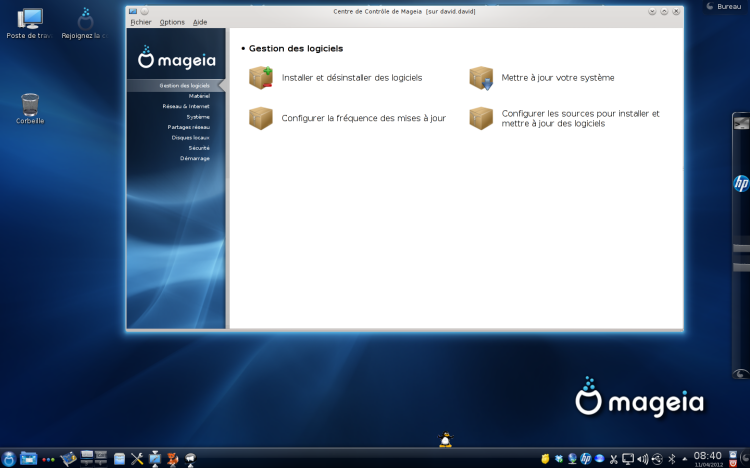Click the blue oval tray icon
Image resolution: width=750 pixels, height=468 pixels.
[x=599, y=459]
